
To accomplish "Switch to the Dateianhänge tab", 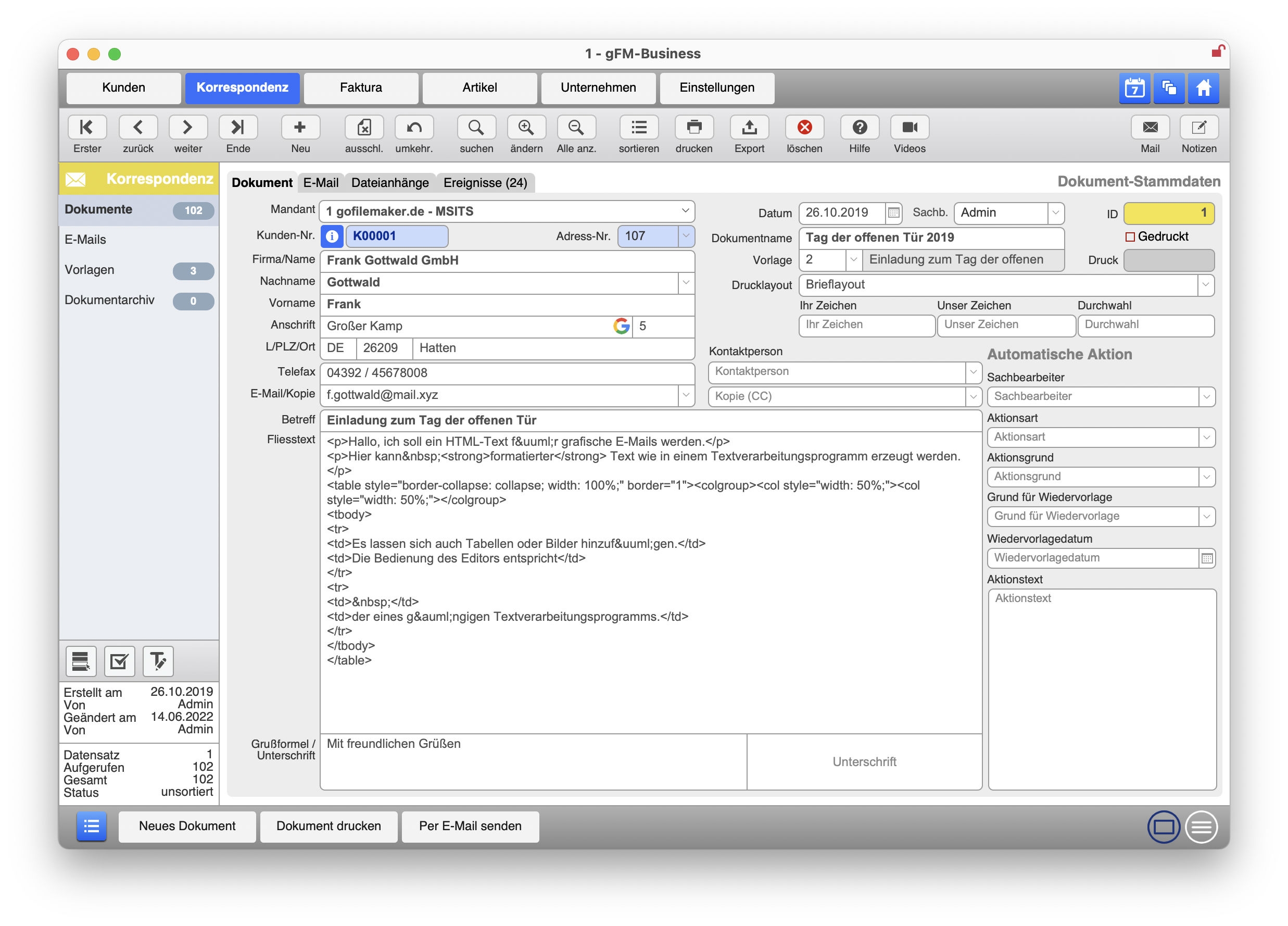I will click(x=389, y=183).
